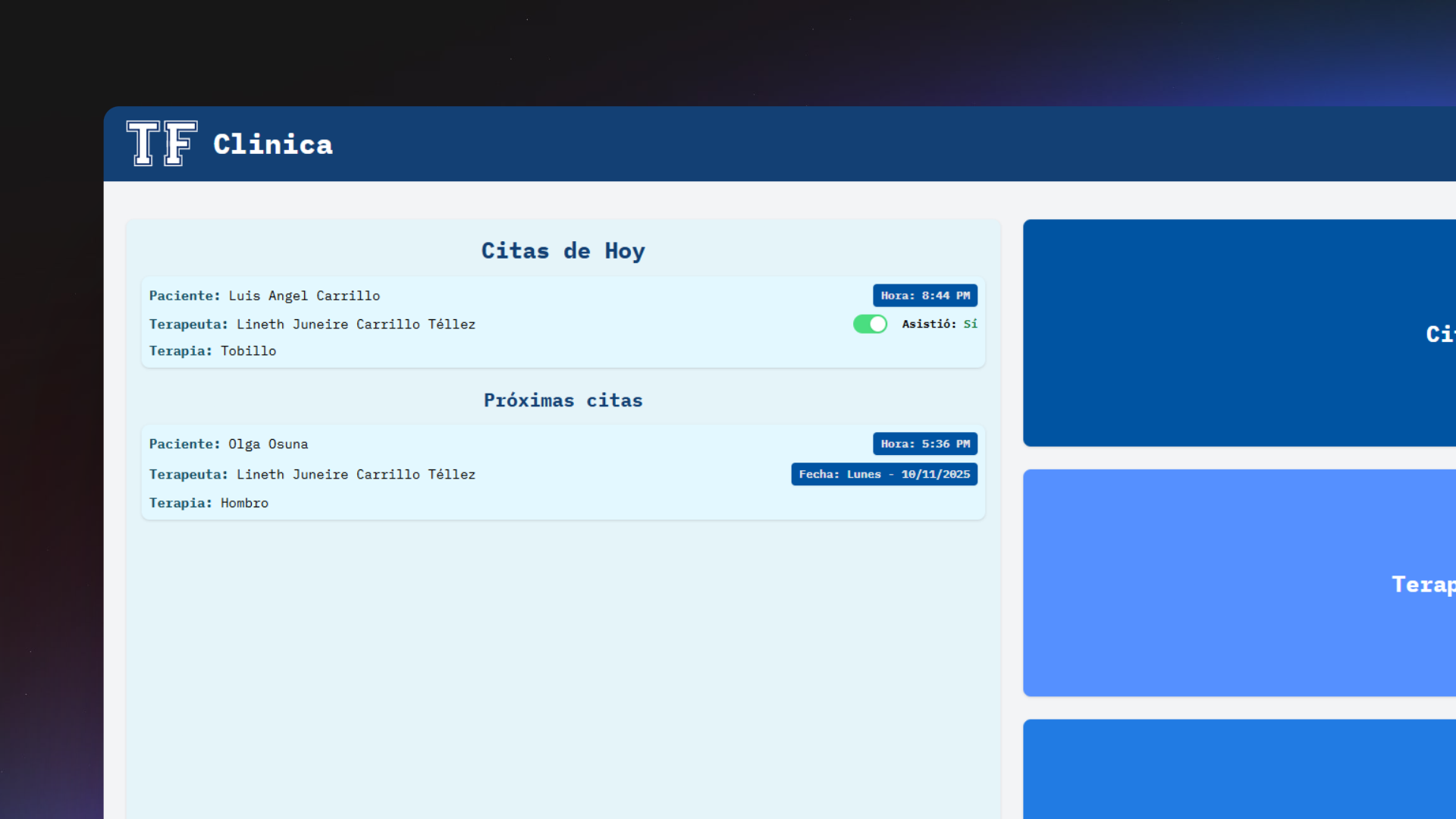Click patient name Luis Angel Carrillo
This screenshot has width=1456, height=819.
point(304,296)
